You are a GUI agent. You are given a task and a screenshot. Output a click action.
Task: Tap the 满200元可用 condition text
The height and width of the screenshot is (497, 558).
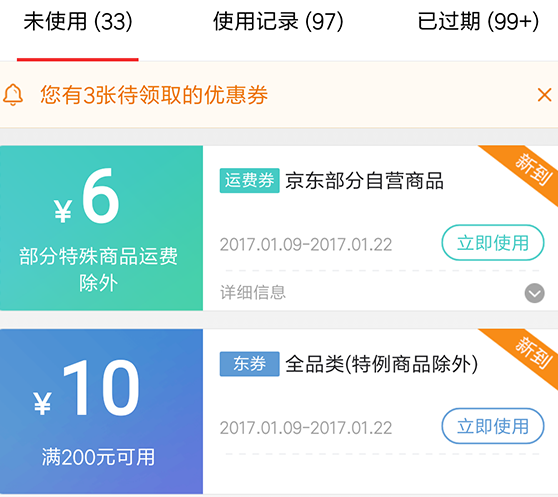(99, 457)
